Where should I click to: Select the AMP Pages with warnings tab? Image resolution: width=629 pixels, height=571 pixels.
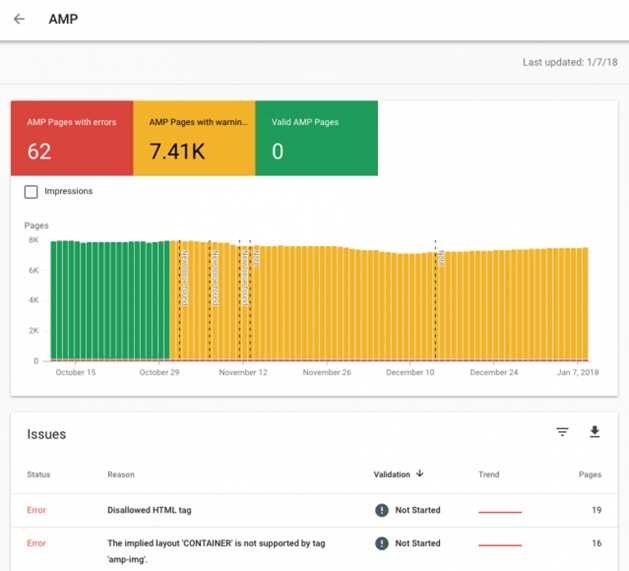click(194, 138)
